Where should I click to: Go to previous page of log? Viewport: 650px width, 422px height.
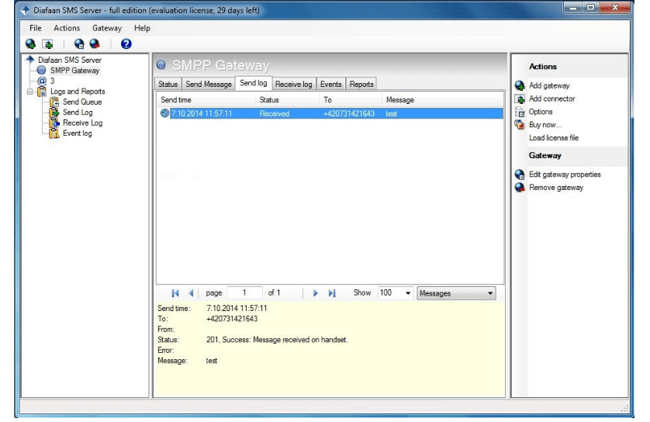pos(191,293)
